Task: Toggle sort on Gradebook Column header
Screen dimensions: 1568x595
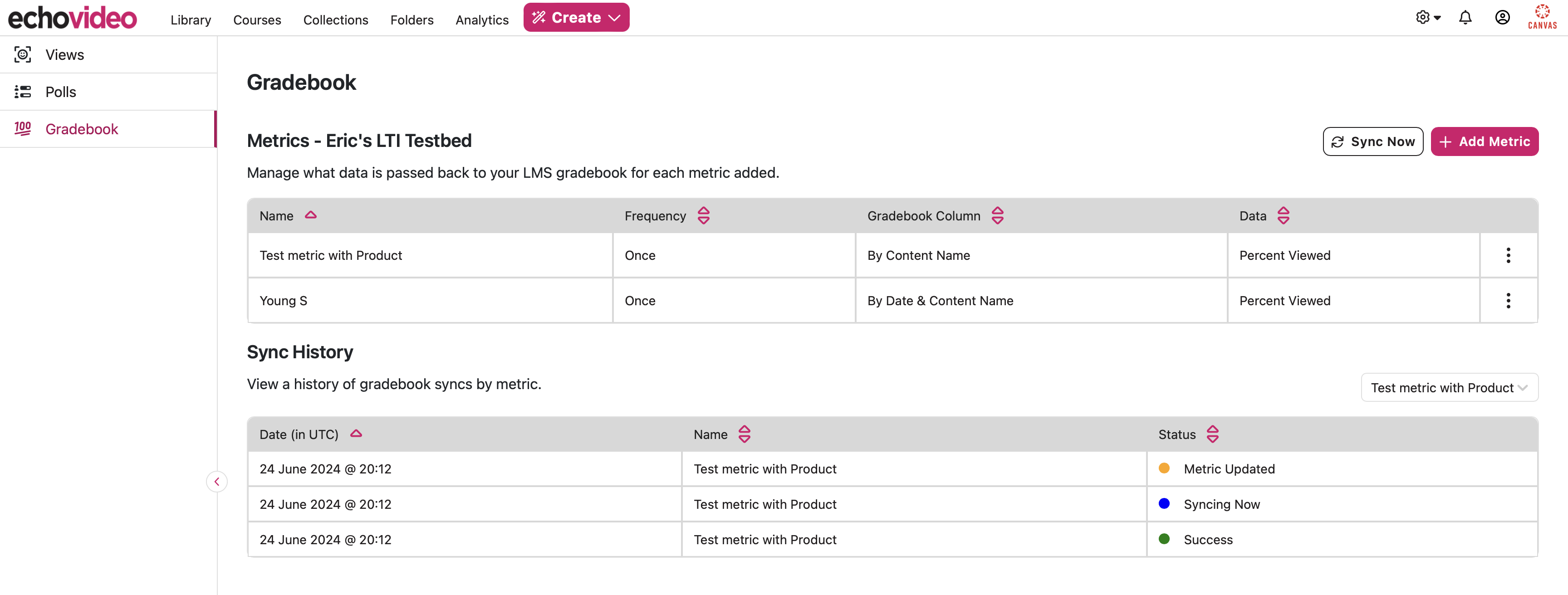Action: pyautogui.click(x=997, y=215)
